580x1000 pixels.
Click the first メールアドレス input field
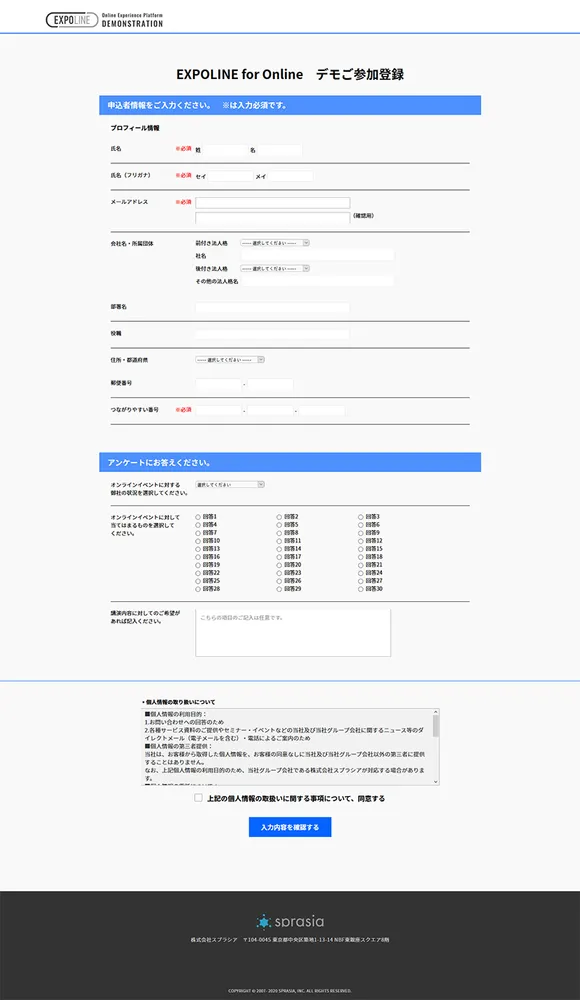coord(272,203)
